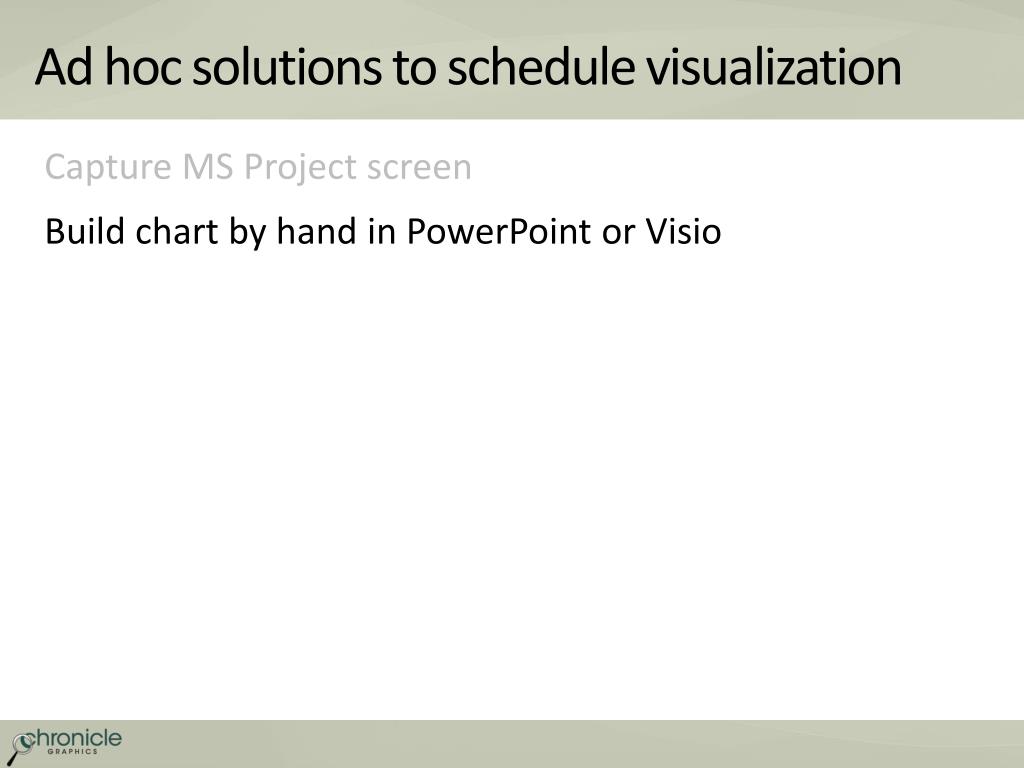
Task: Click the word PowerPoint in second bullet
Action: pyautogui.click(x=498, y=231)
